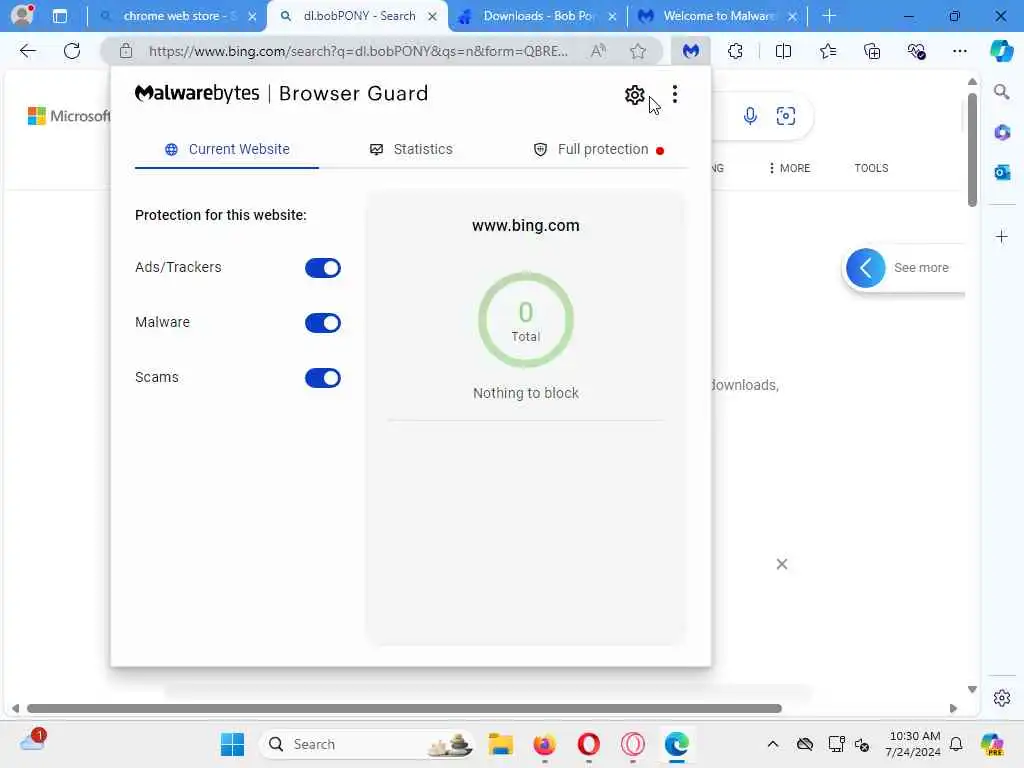Open Edge profile avatar icon
This screenshot has width=1024, height=768.
(22, 16)
